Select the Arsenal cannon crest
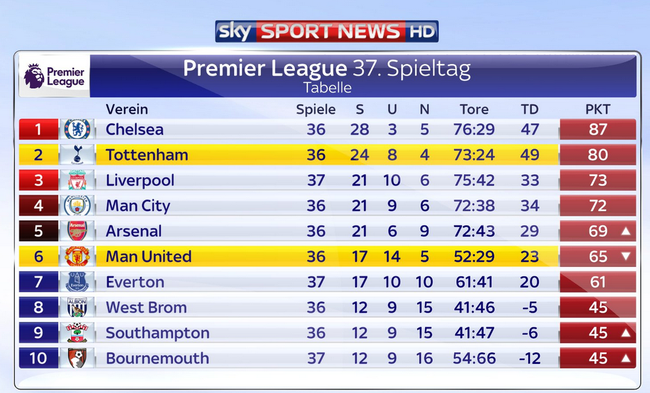 (x=78, y=231)
